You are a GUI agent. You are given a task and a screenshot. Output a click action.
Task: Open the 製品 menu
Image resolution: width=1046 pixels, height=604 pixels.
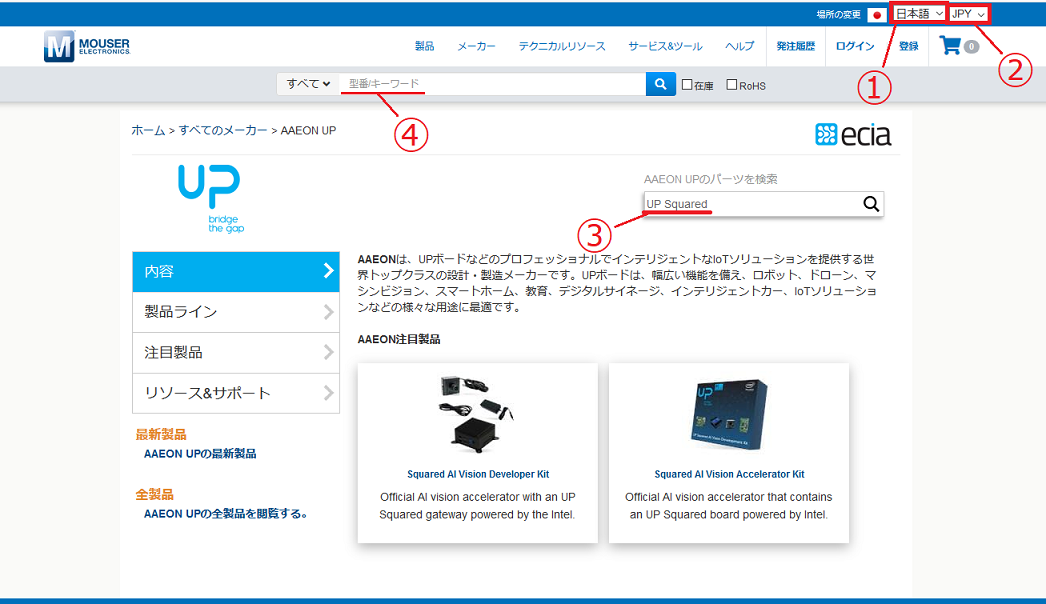(424, 46)
